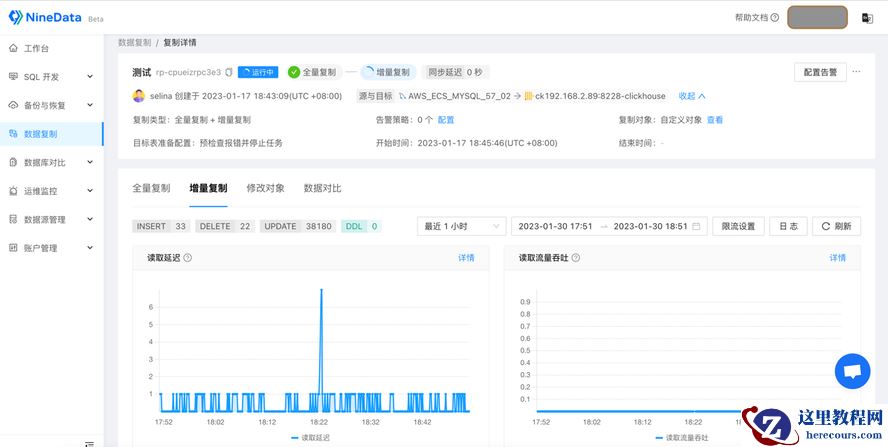Click help icon beside 读取延迟
This screenshot has width=888, height=447.
tap(188, 258)
